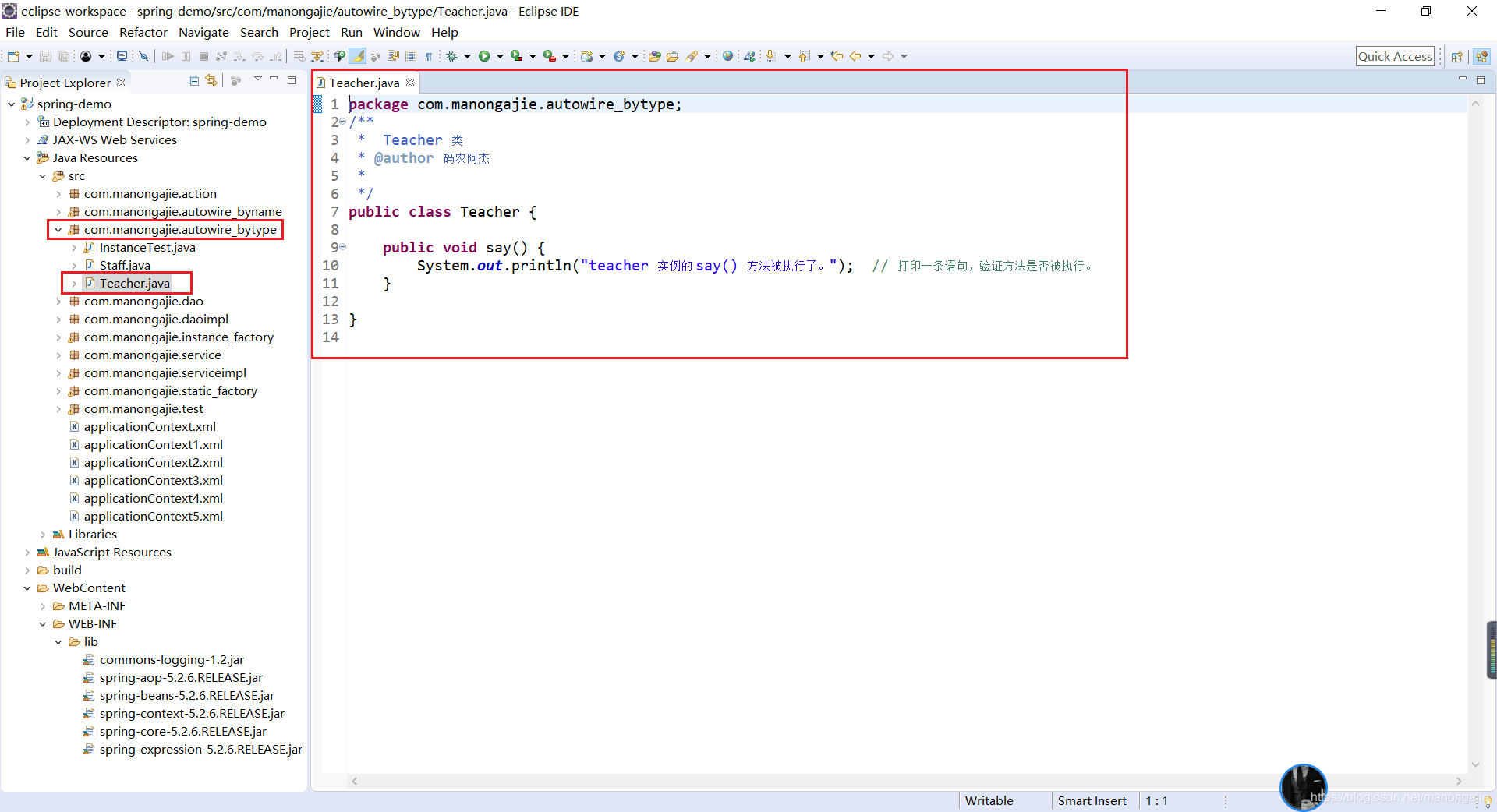This screenshot has height=812, width=1497.
Task: Open the Back history dropdown arrow
Action: (x=871, y=56)
